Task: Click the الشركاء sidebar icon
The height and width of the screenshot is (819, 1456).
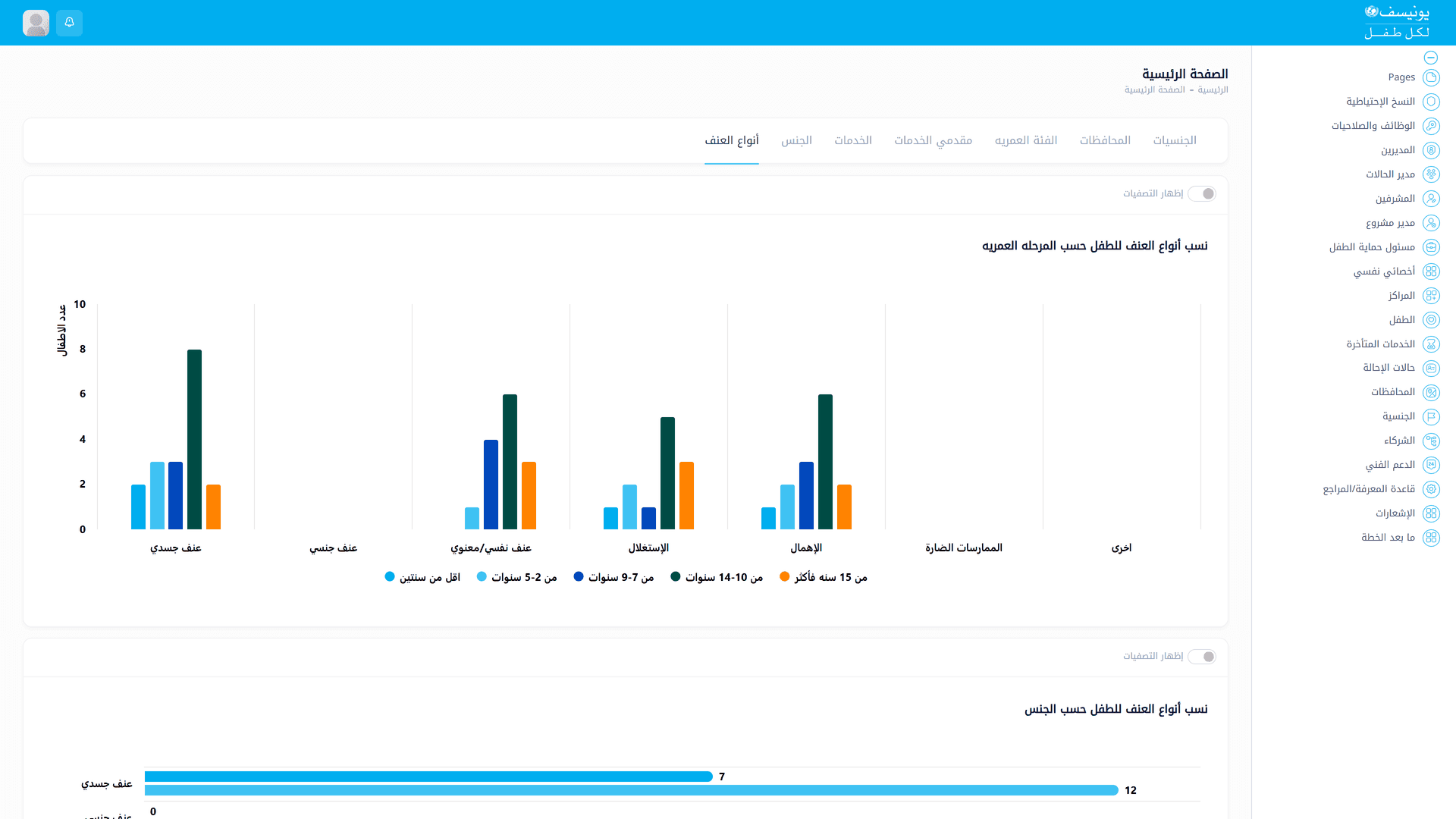Action: pos(1431,441)
